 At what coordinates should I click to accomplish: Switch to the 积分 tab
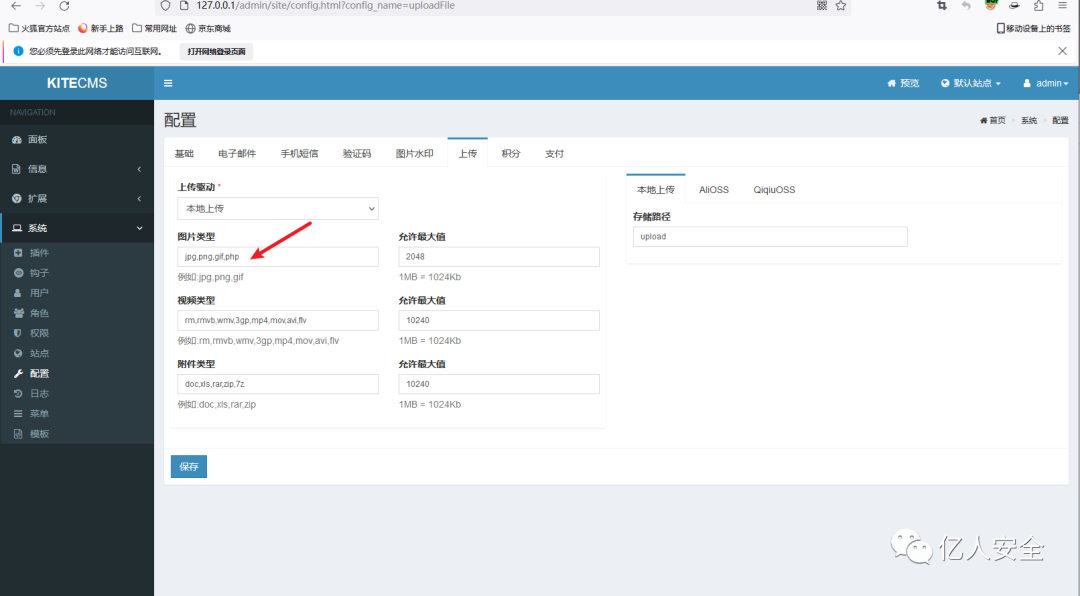511,154
